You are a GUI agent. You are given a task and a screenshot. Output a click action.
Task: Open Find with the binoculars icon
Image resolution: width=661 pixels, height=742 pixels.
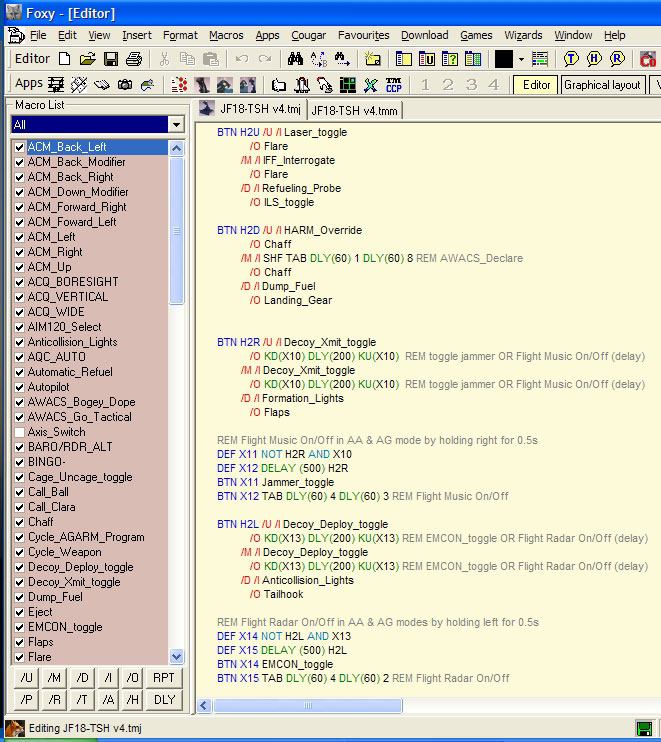(295, 59)
